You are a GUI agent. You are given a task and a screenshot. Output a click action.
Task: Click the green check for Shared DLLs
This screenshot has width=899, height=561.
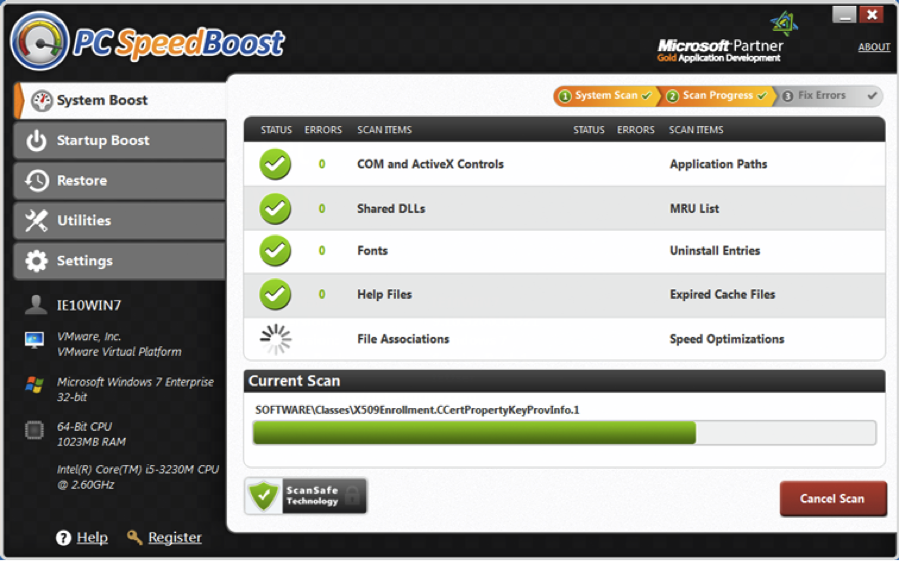[275, 208]
